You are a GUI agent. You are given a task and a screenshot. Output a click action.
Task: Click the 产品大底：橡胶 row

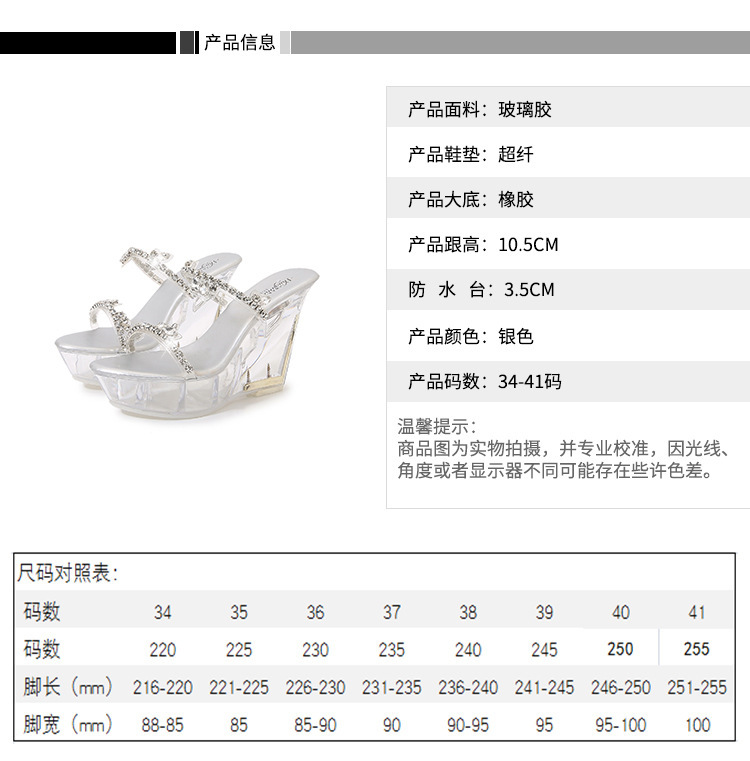pyautogui.click(x=568, y=199)
